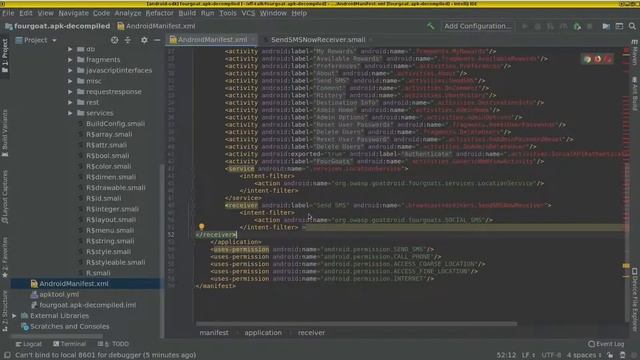Open the Device File Explorer side tab
The width and height of the screenshot is (640, 360).
coord(635,299)
